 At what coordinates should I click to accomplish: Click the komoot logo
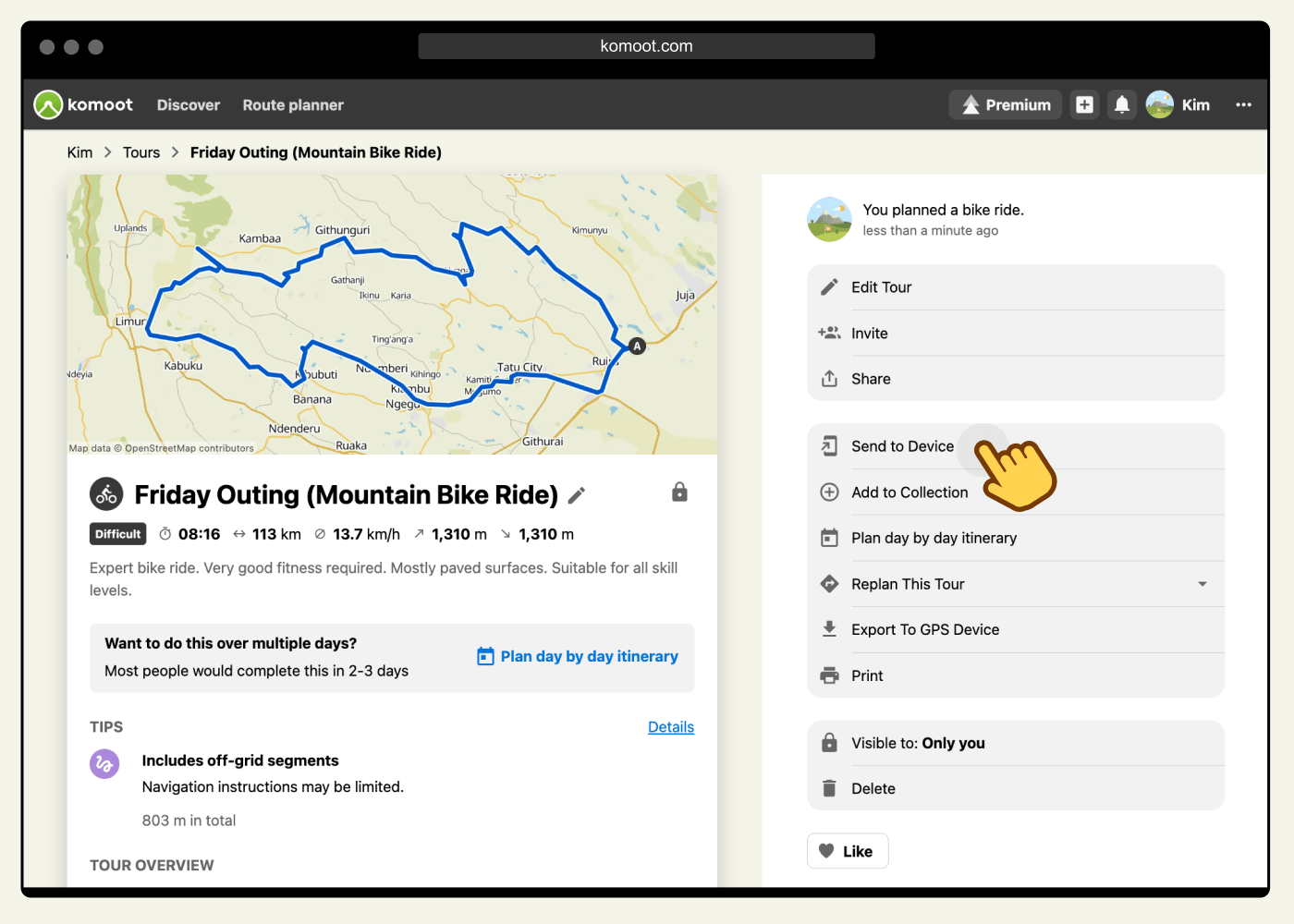83,104
